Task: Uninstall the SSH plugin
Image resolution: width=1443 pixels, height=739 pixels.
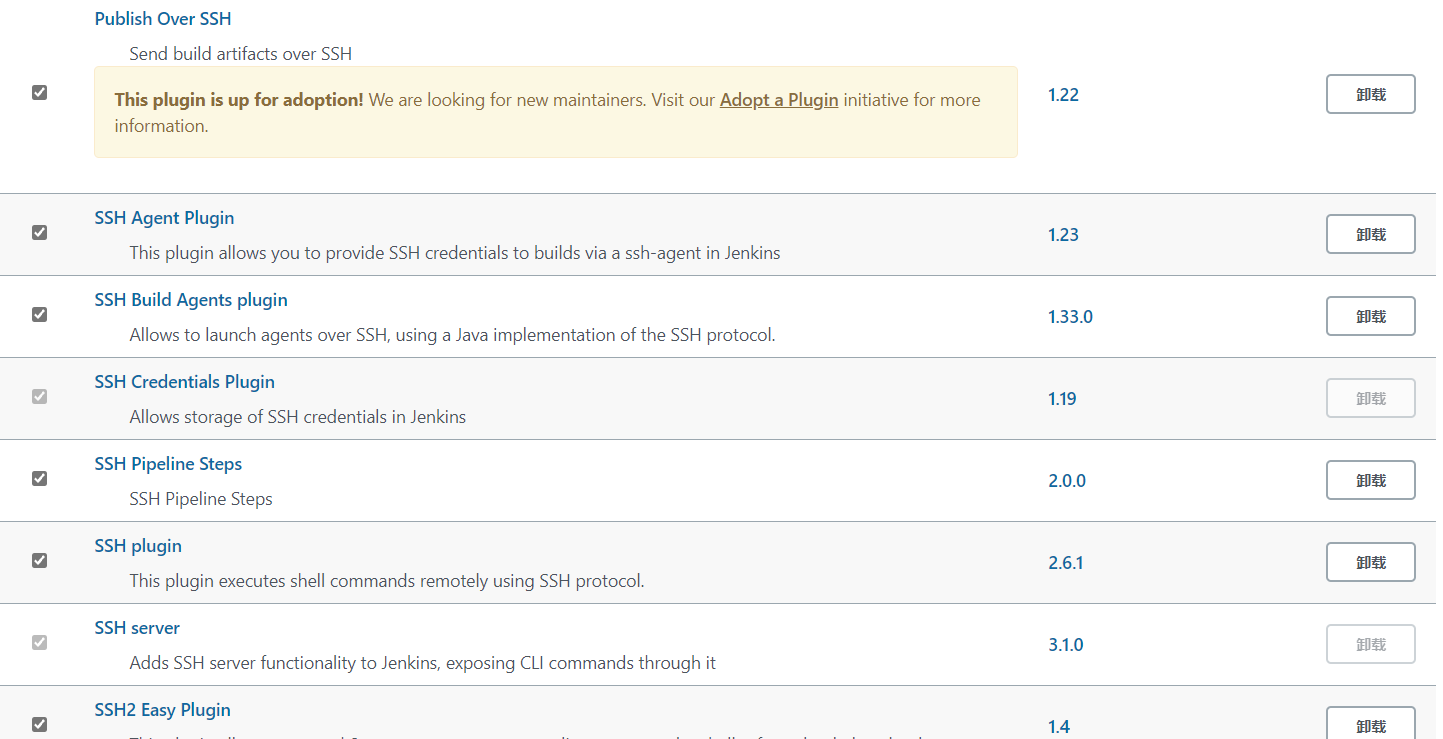Action: tap(1371, 562)
